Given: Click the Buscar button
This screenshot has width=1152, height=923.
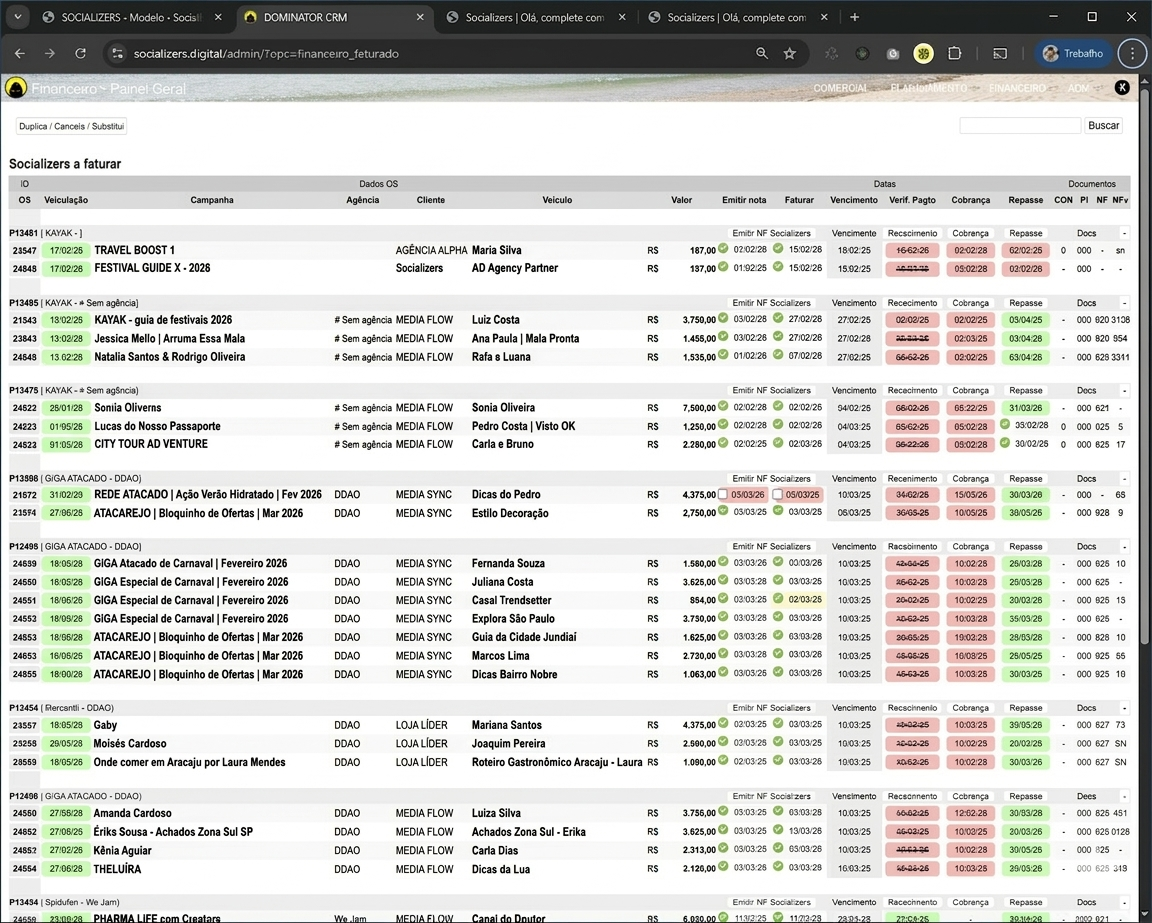Looking at the screenshot, I should [1103, 126].
